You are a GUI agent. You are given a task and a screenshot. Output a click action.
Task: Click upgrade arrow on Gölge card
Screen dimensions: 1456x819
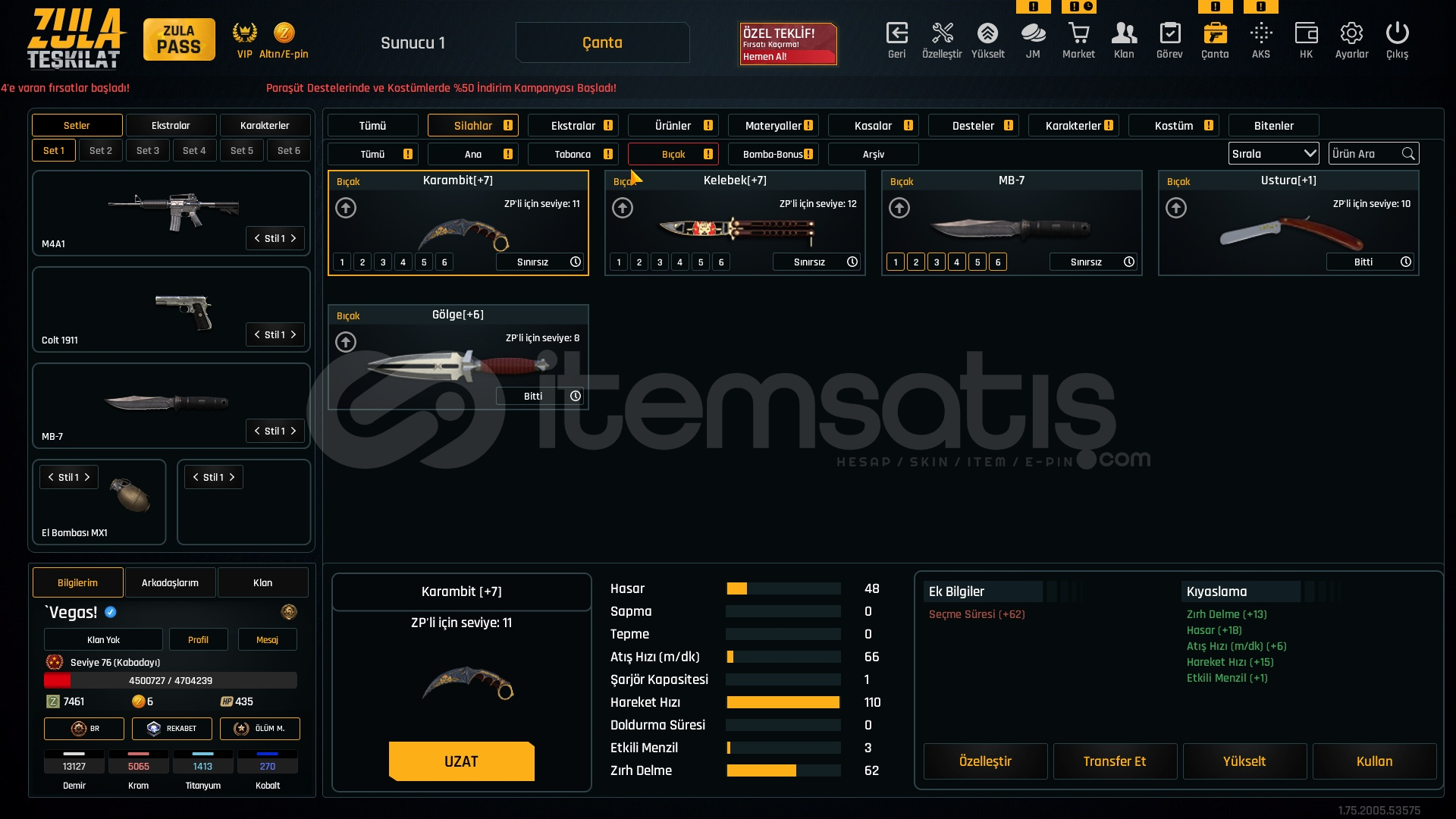[346, 342]
